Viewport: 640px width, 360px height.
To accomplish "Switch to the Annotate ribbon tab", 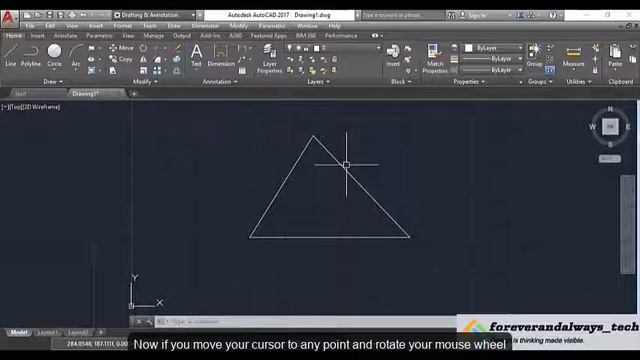I will tap(65, 36).
